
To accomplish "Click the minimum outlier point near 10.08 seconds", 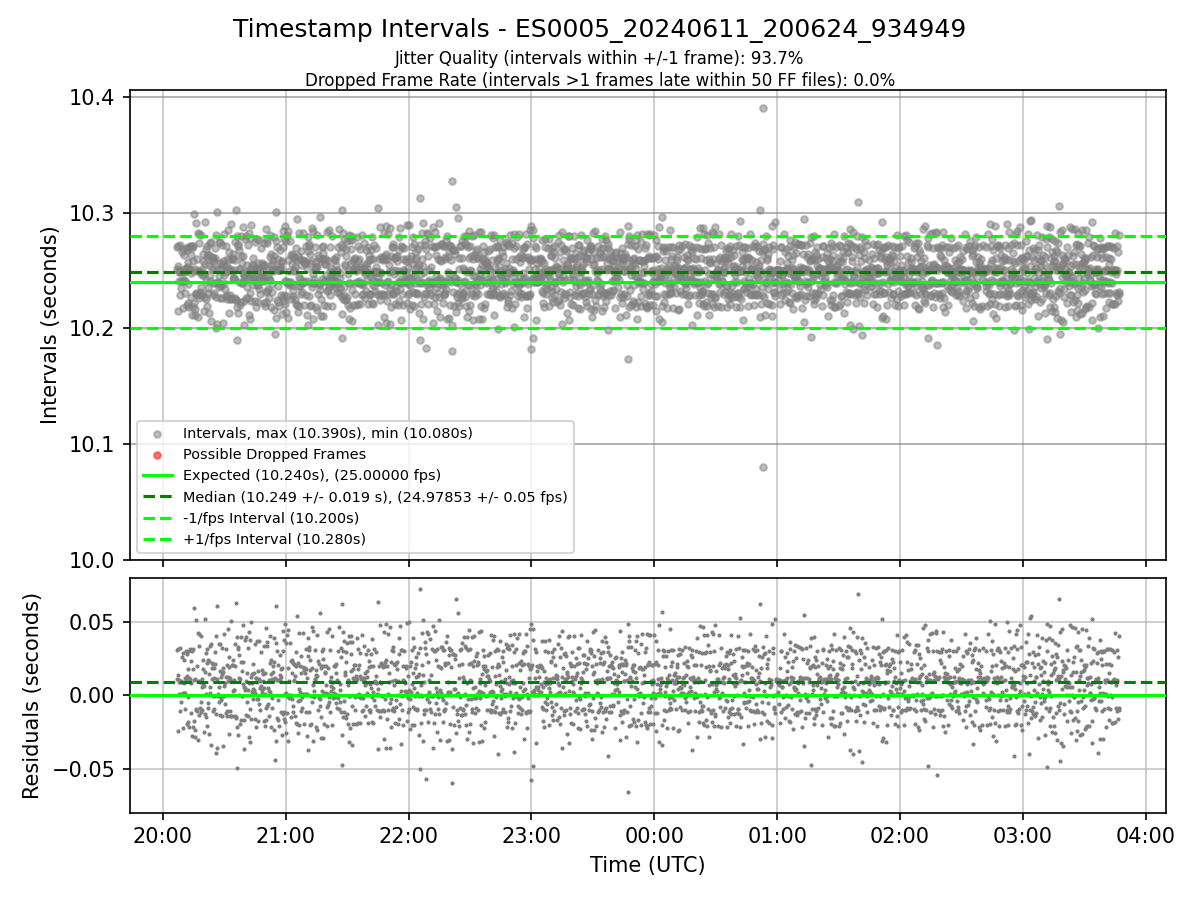I will click(x=763, y=467).
